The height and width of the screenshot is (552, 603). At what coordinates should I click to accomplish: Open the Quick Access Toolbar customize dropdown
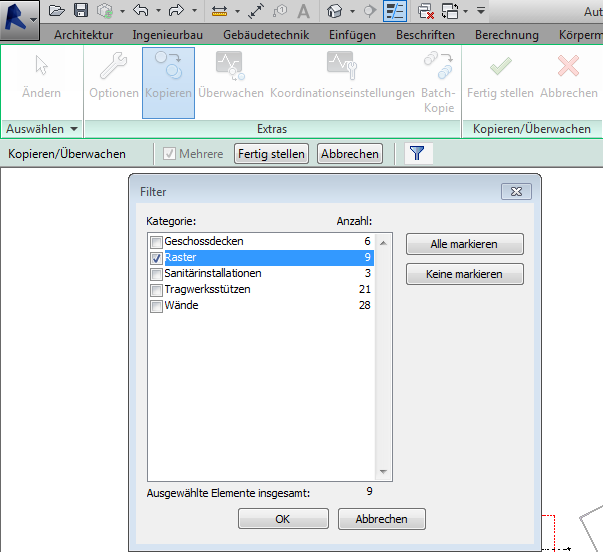pyautogui.click(x=481, y=12)
